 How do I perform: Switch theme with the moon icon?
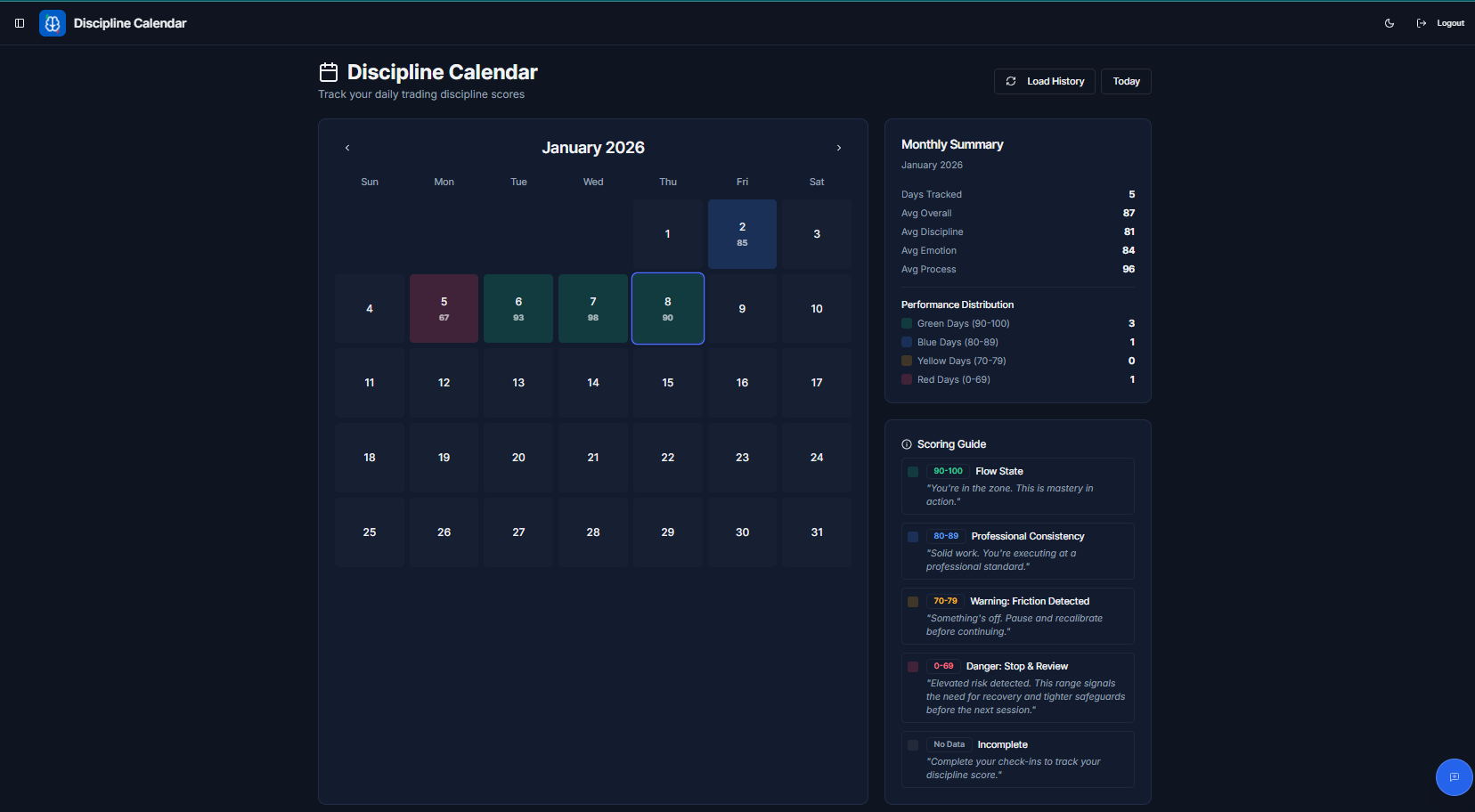[x=1389, y=23]
